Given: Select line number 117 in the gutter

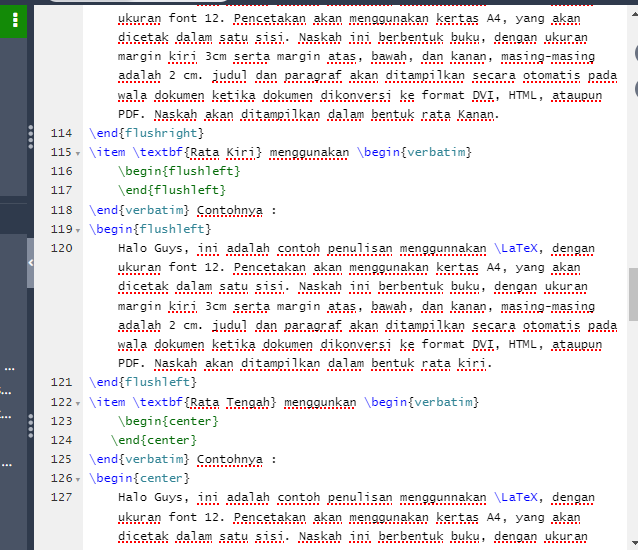Looking at the screenshot, I should tap(61, 190).
